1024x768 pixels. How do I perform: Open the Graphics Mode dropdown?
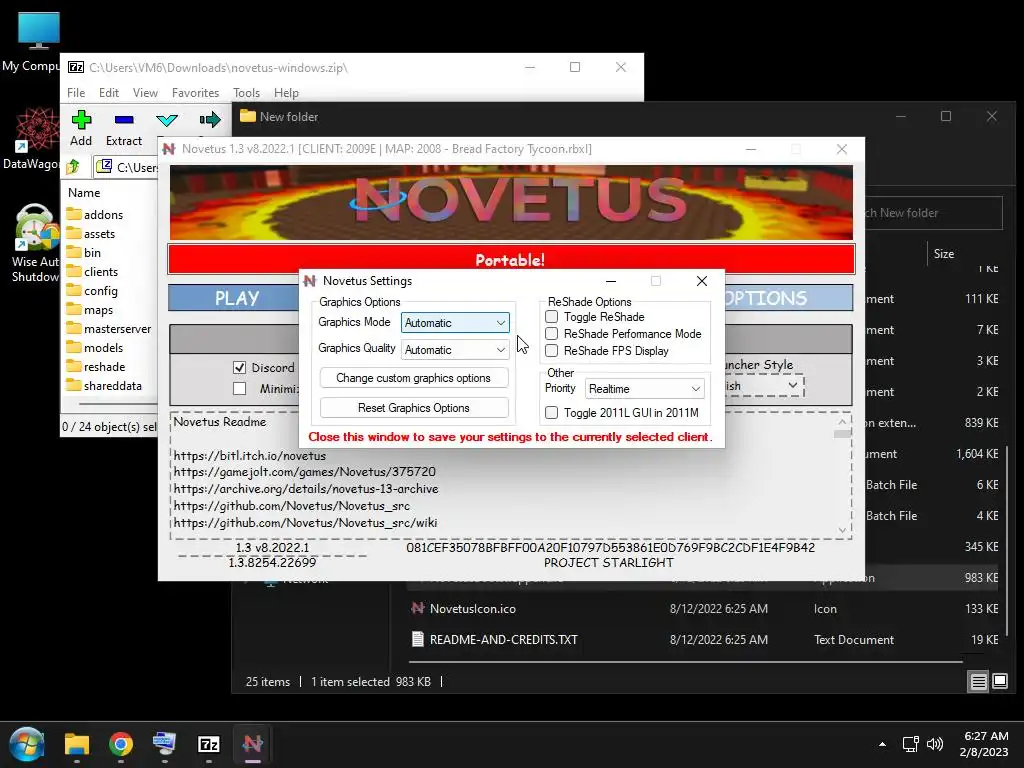pyautogui.click(x=455, y=323)
